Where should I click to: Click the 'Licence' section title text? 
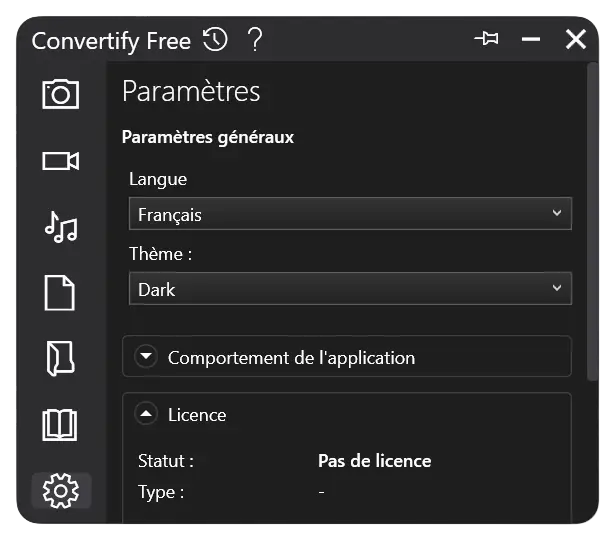point(197,415)
